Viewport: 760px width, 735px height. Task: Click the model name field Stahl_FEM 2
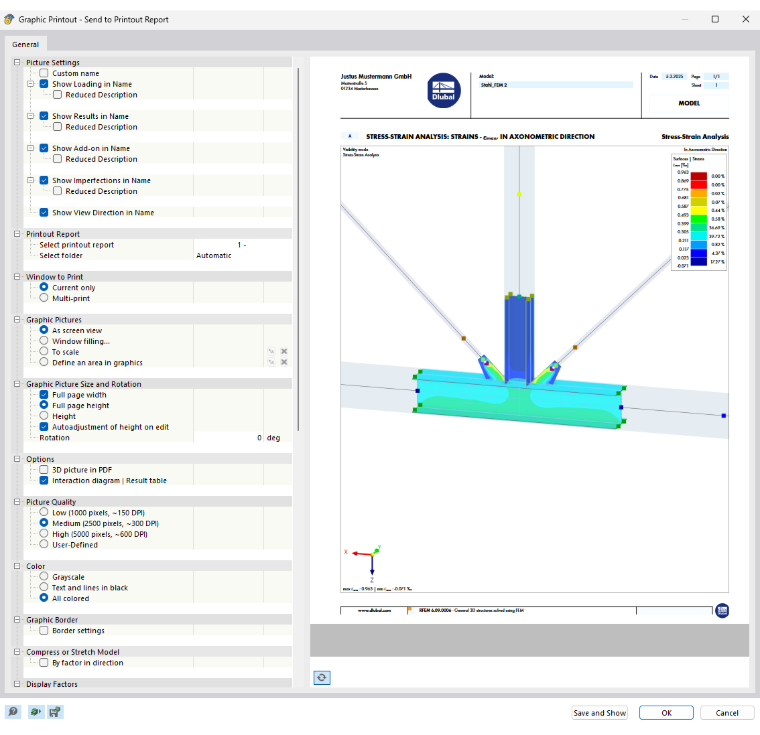[x=555, y=85]
